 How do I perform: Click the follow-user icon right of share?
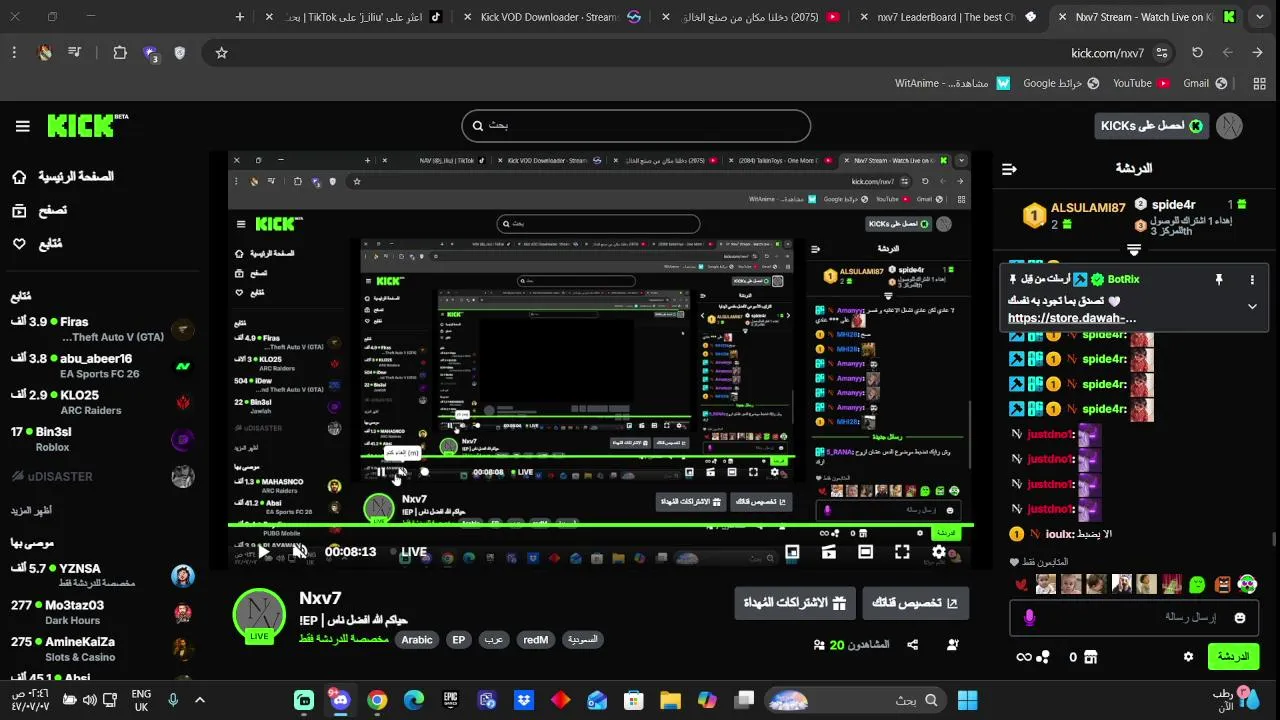coord(953,645)
